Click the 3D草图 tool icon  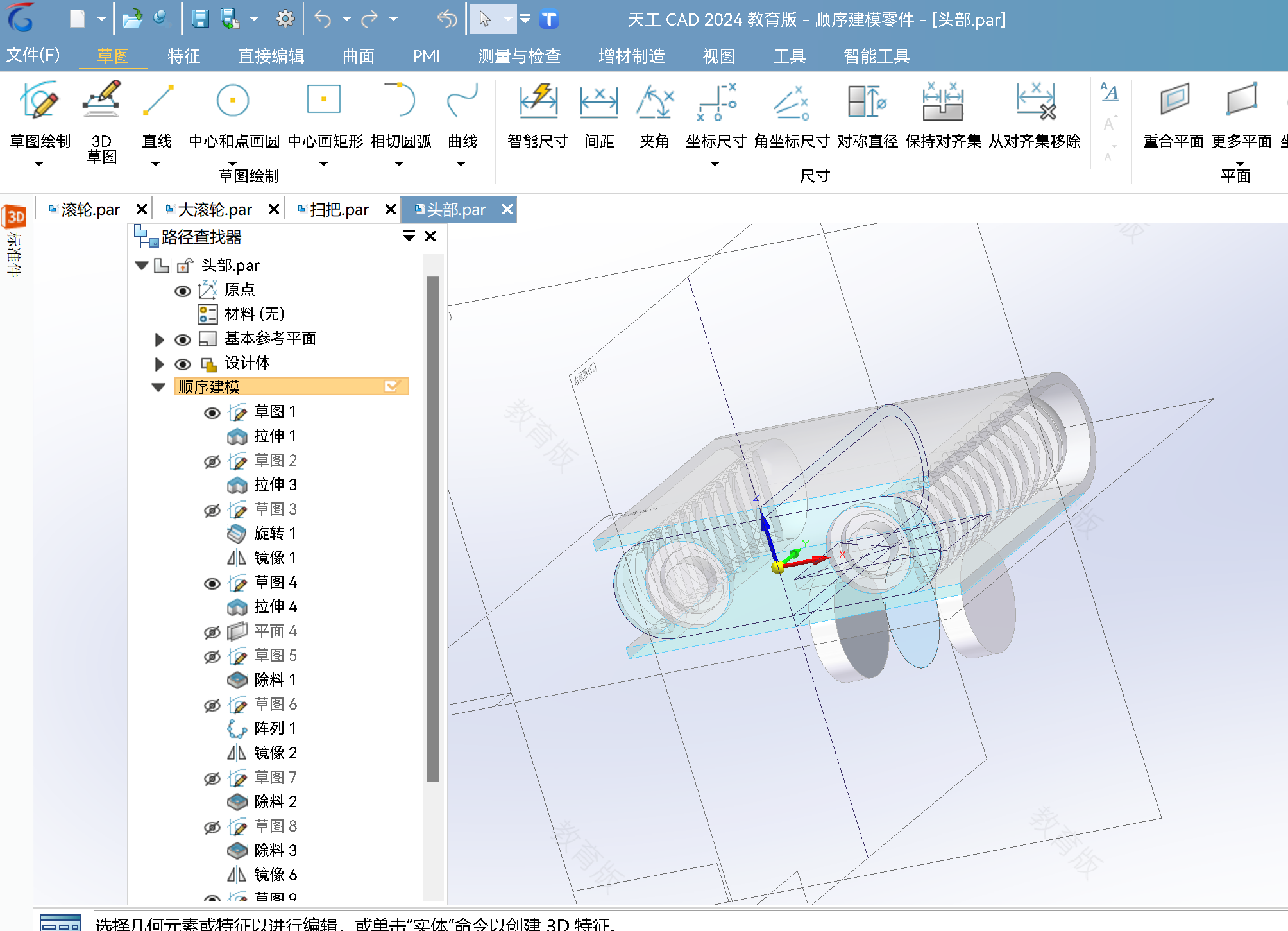[102, 99]
